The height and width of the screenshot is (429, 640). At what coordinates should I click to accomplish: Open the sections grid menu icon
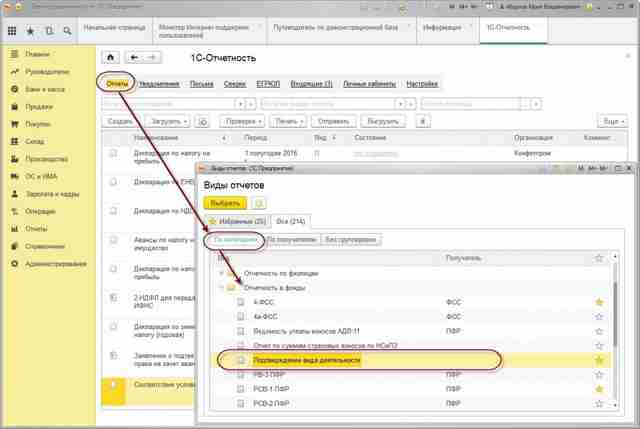[x=12, y=31]
